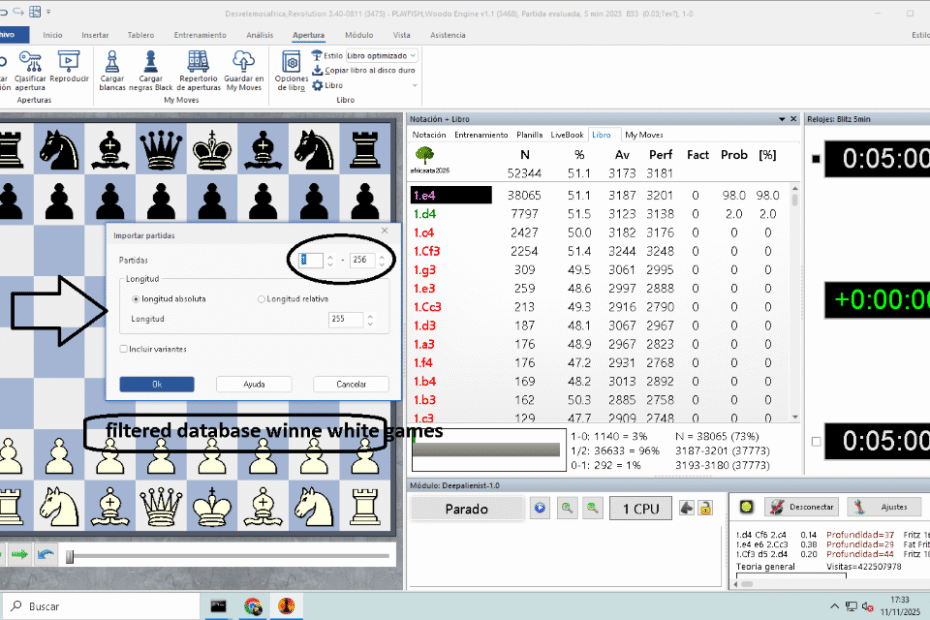The height and width of the screenshot is (620, 930).
Task: Enable the Incluir variantes checkbox
Action: pos(123,349)
